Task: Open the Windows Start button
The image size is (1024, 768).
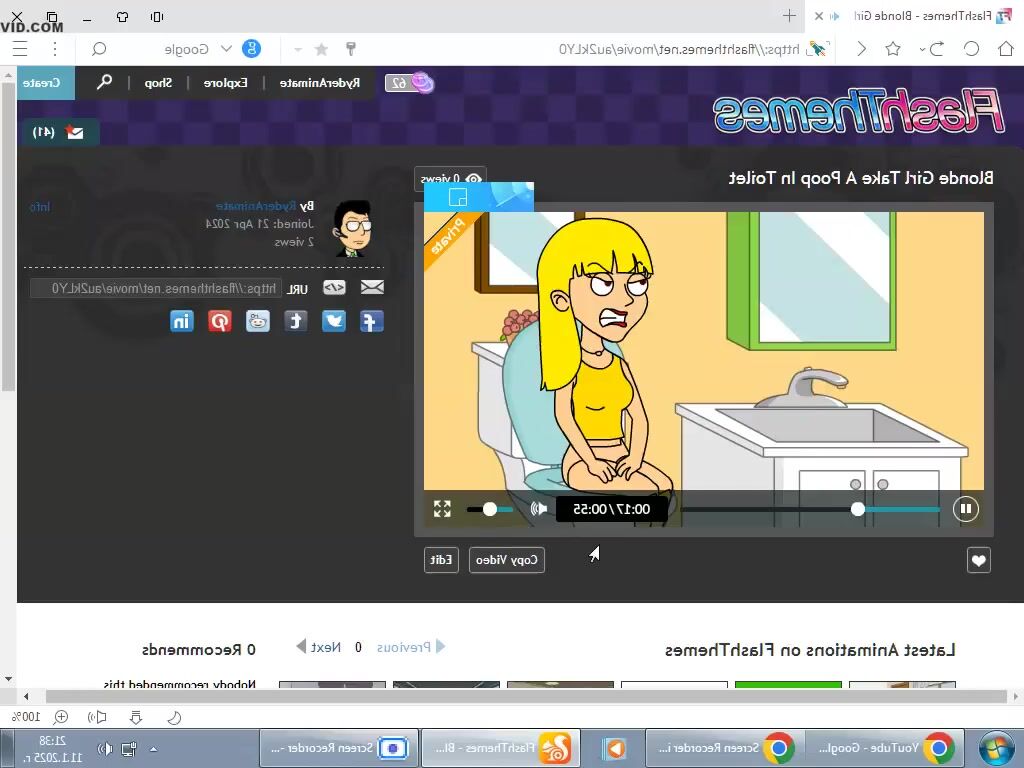Action: (997, 748)
